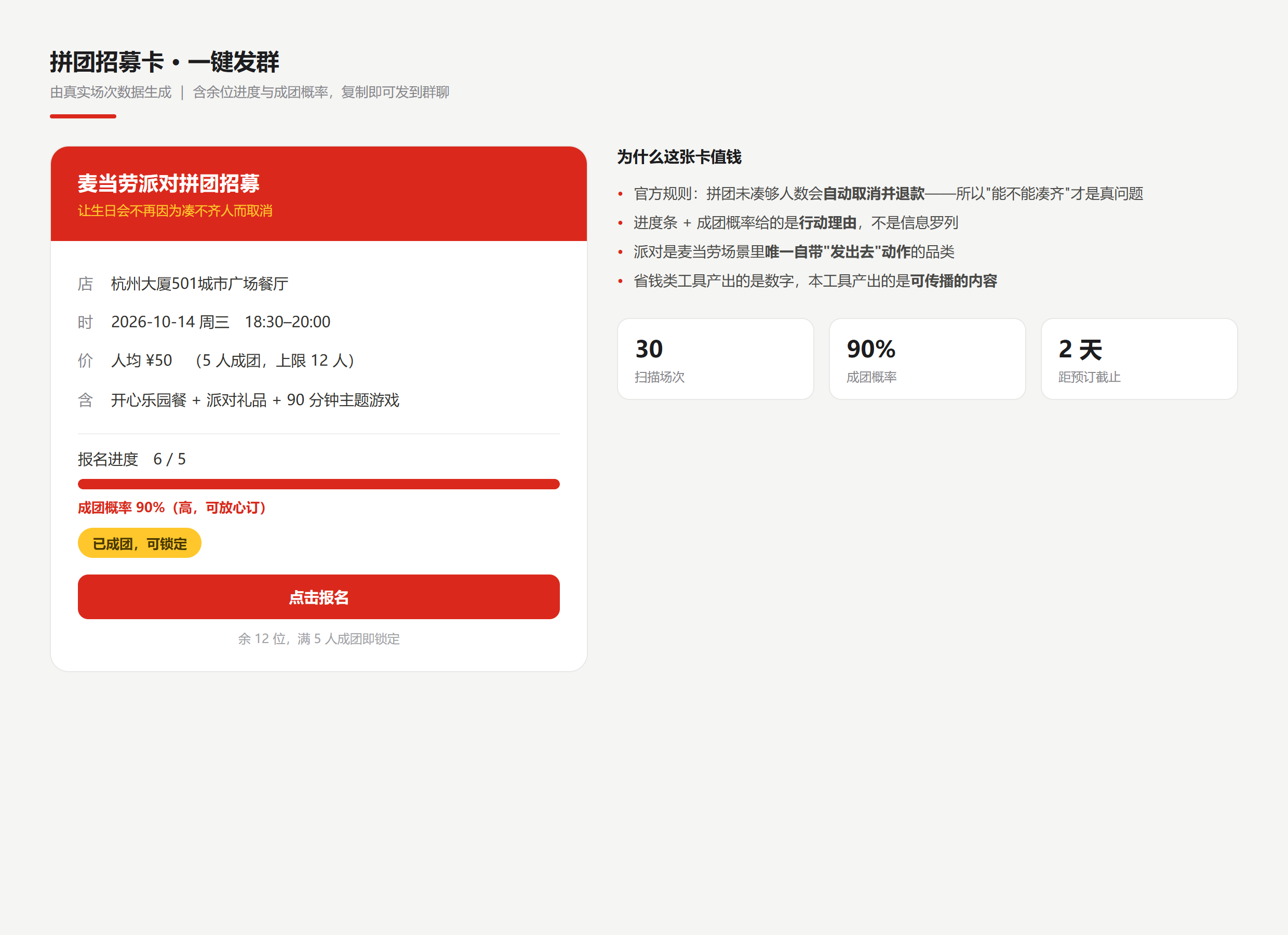Click the 时 row label

point(85,322)
